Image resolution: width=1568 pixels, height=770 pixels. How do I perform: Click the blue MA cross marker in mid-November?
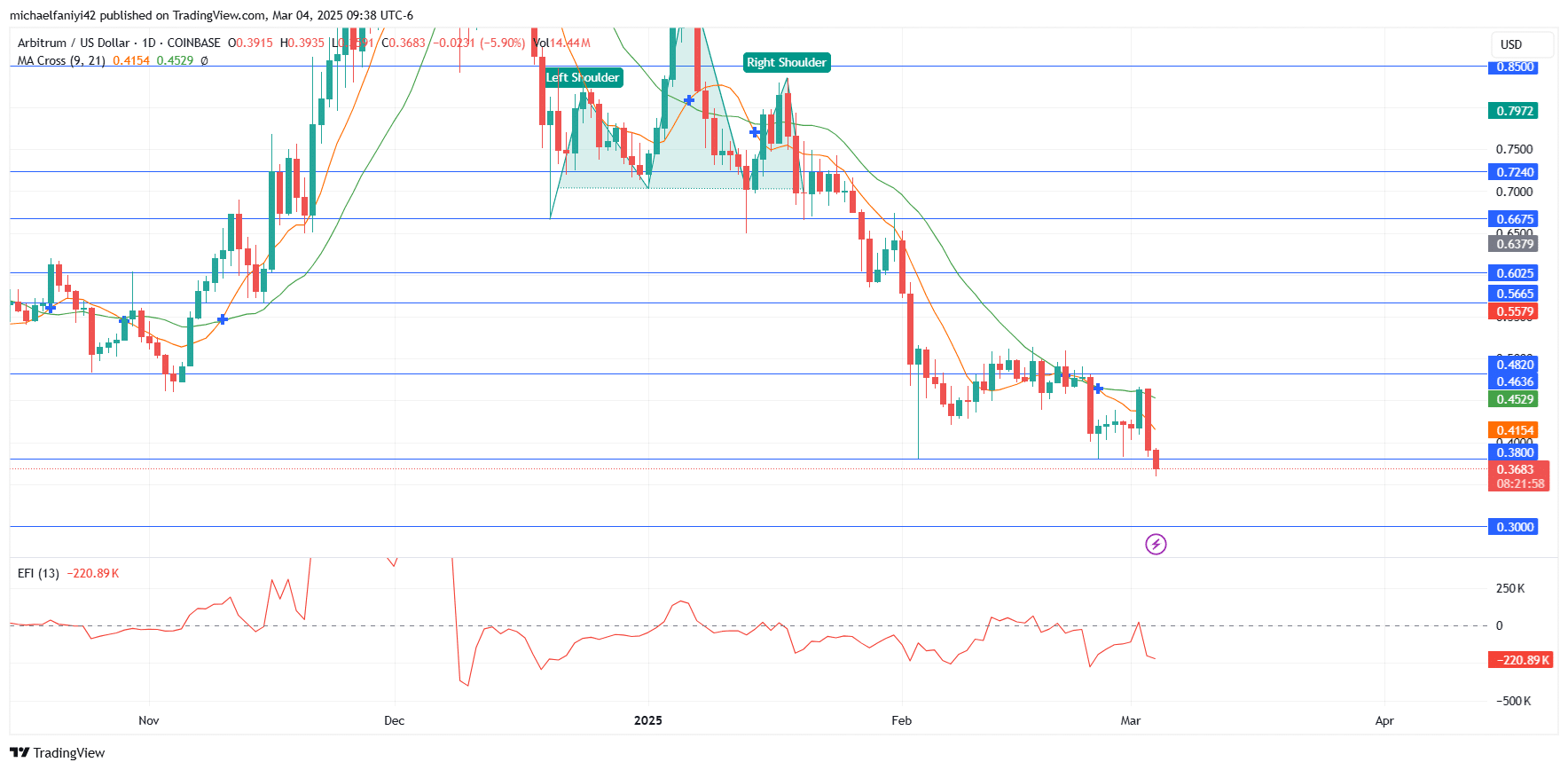[223, 319]
